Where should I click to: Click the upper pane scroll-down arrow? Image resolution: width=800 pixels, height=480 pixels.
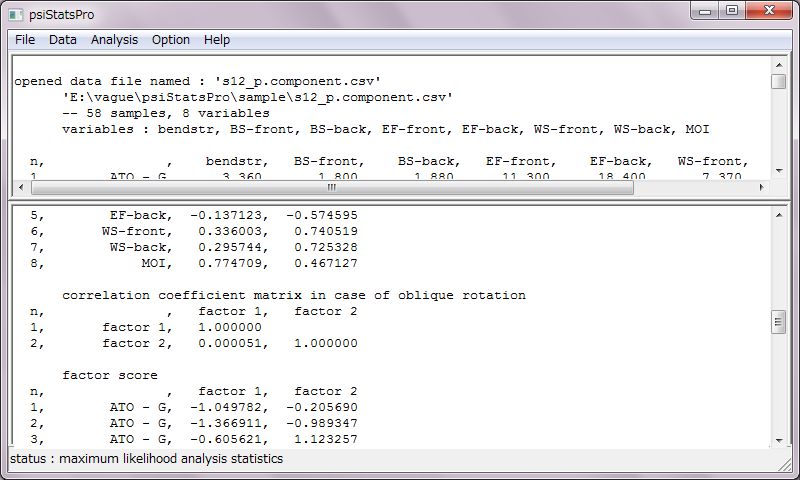point(779,170)
